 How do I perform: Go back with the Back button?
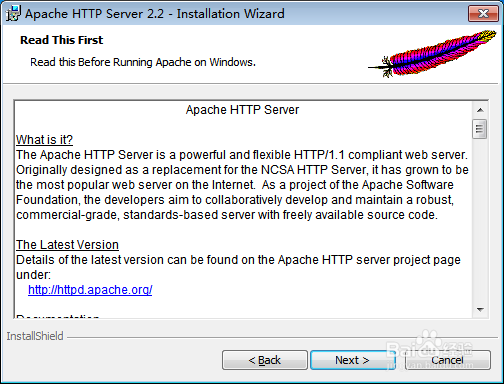click(x=265, y=360)
